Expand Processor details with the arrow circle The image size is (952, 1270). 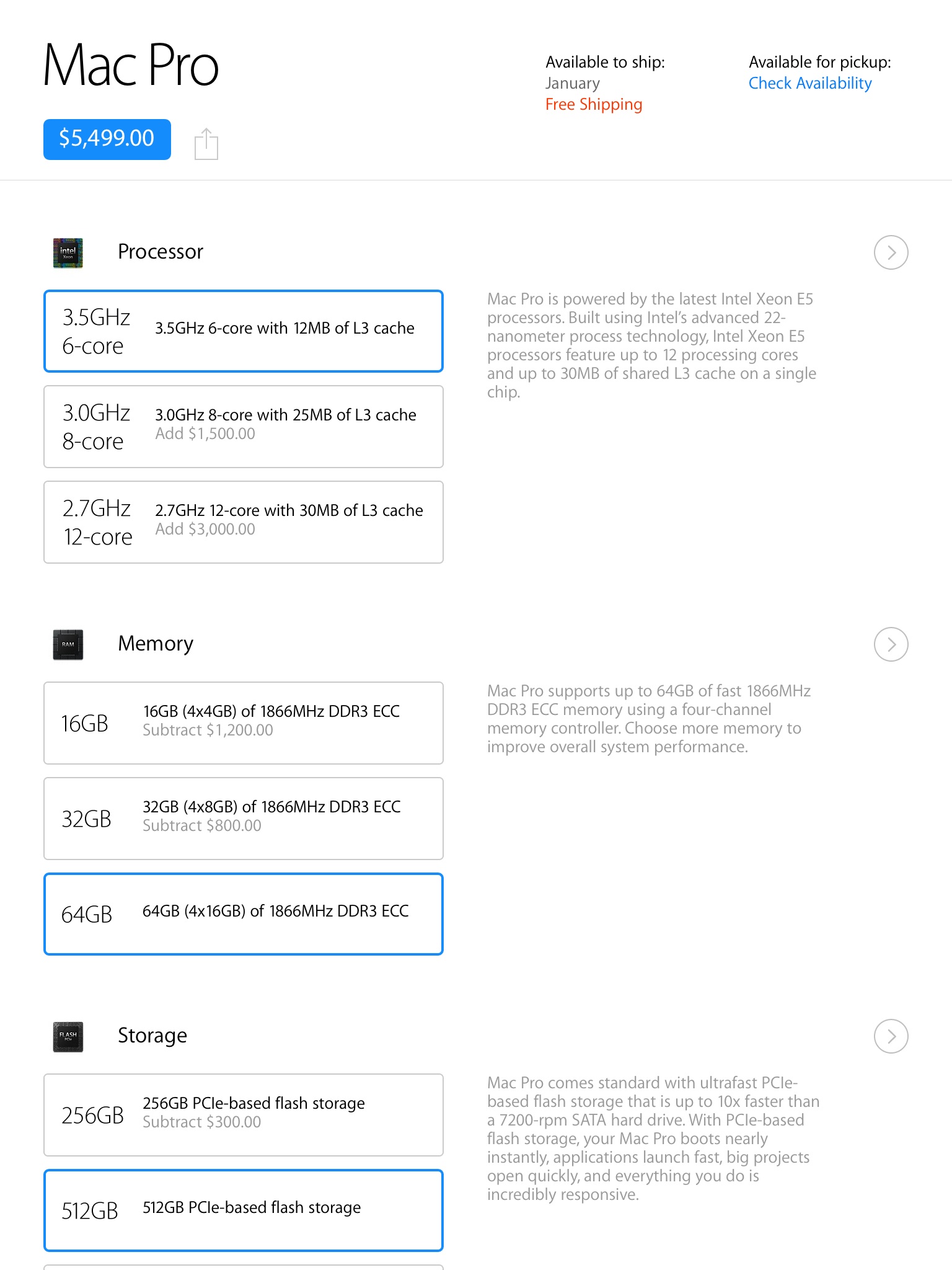click(891, 252)
